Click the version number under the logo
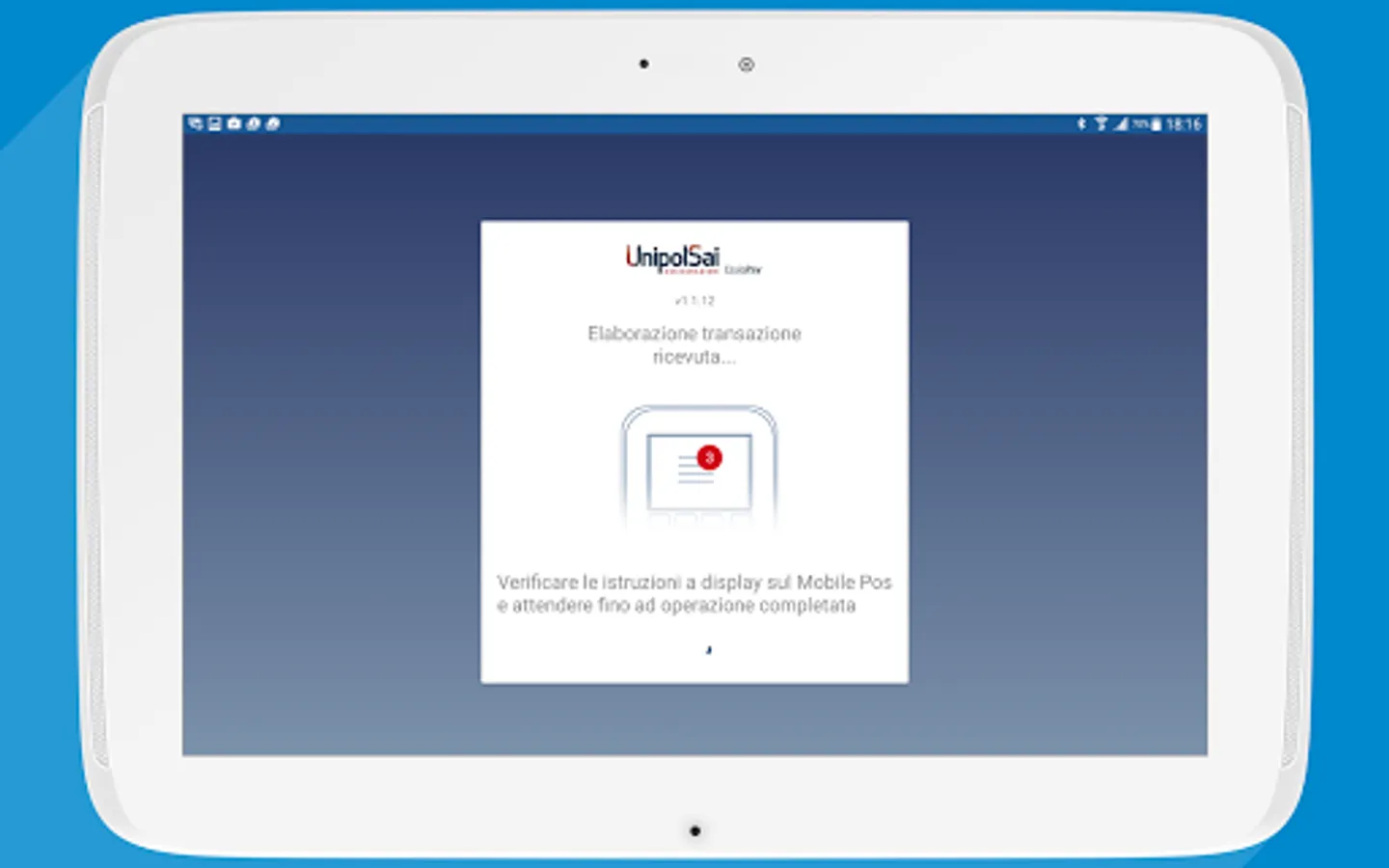1389x868 pixels. click(x=694, y=301)
